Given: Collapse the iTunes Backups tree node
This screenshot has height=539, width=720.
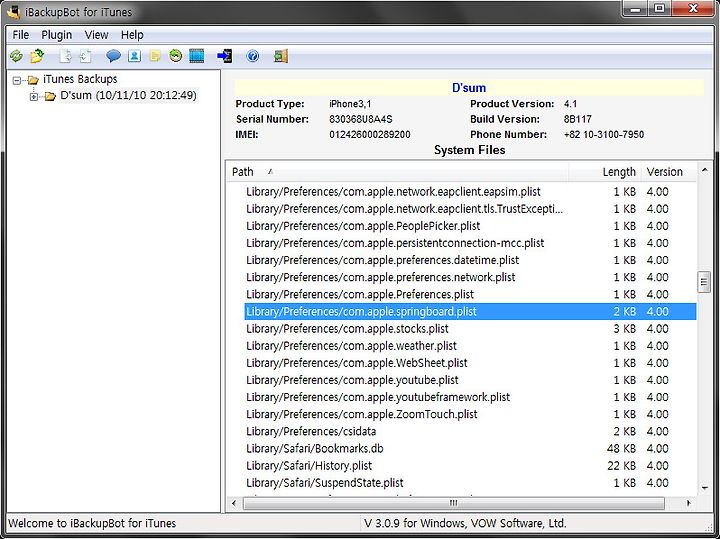Looking at the screenshot, I should [17, 81].
